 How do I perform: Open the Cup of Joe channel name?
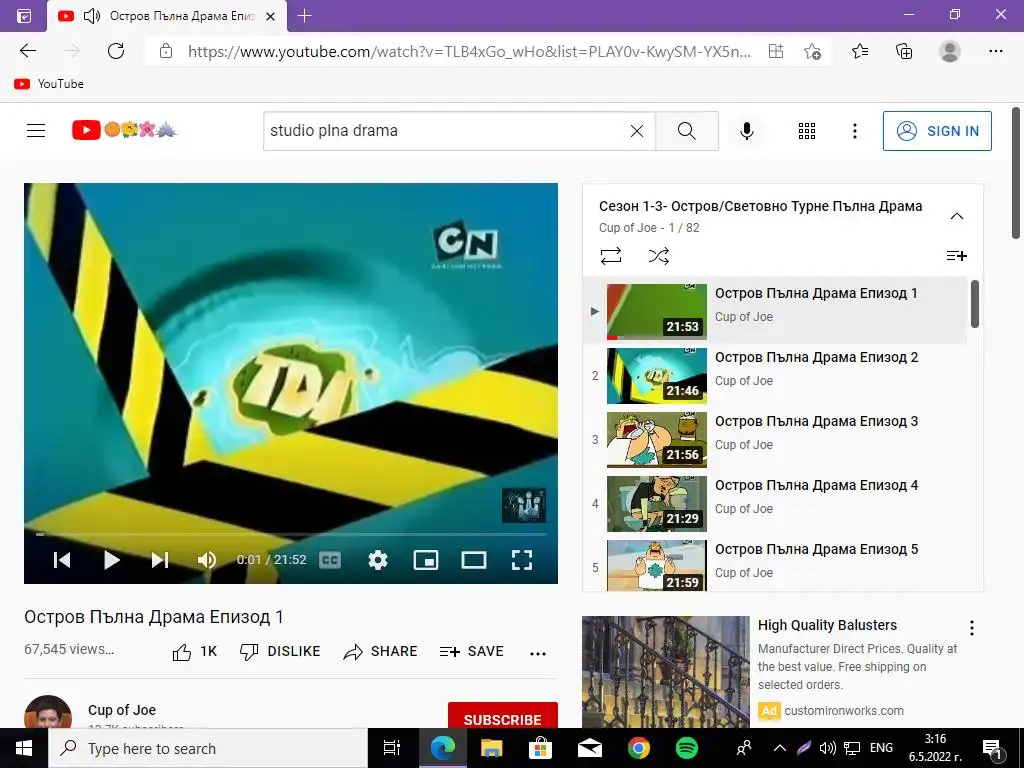coord(122,710)
